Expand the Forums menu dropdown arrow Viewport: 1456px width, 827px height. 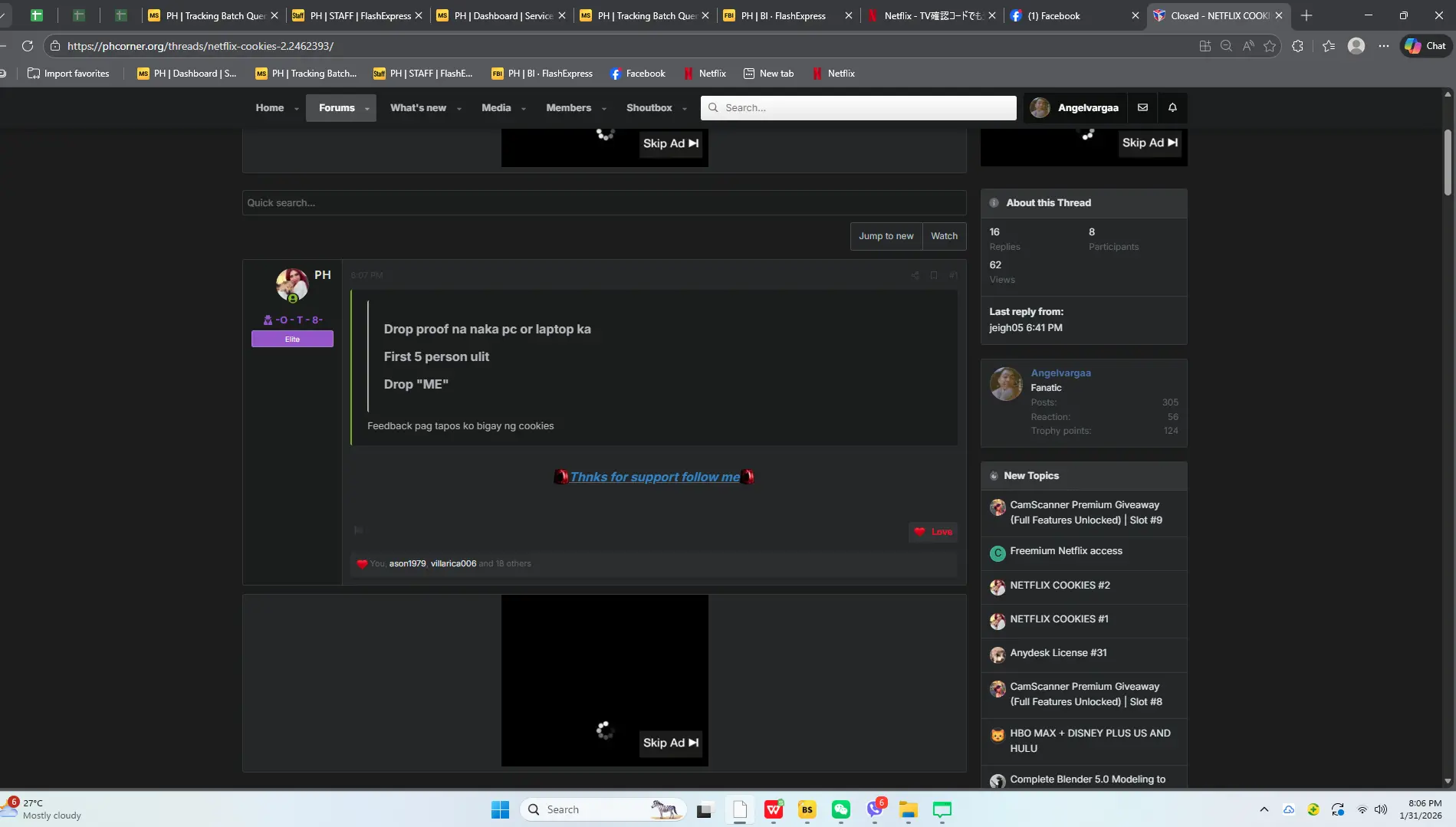(x=367, y=109)
